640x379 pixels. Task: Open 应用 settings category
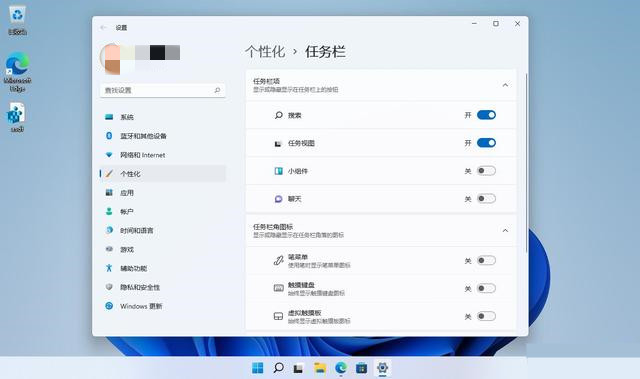click(x=162, y=193)
